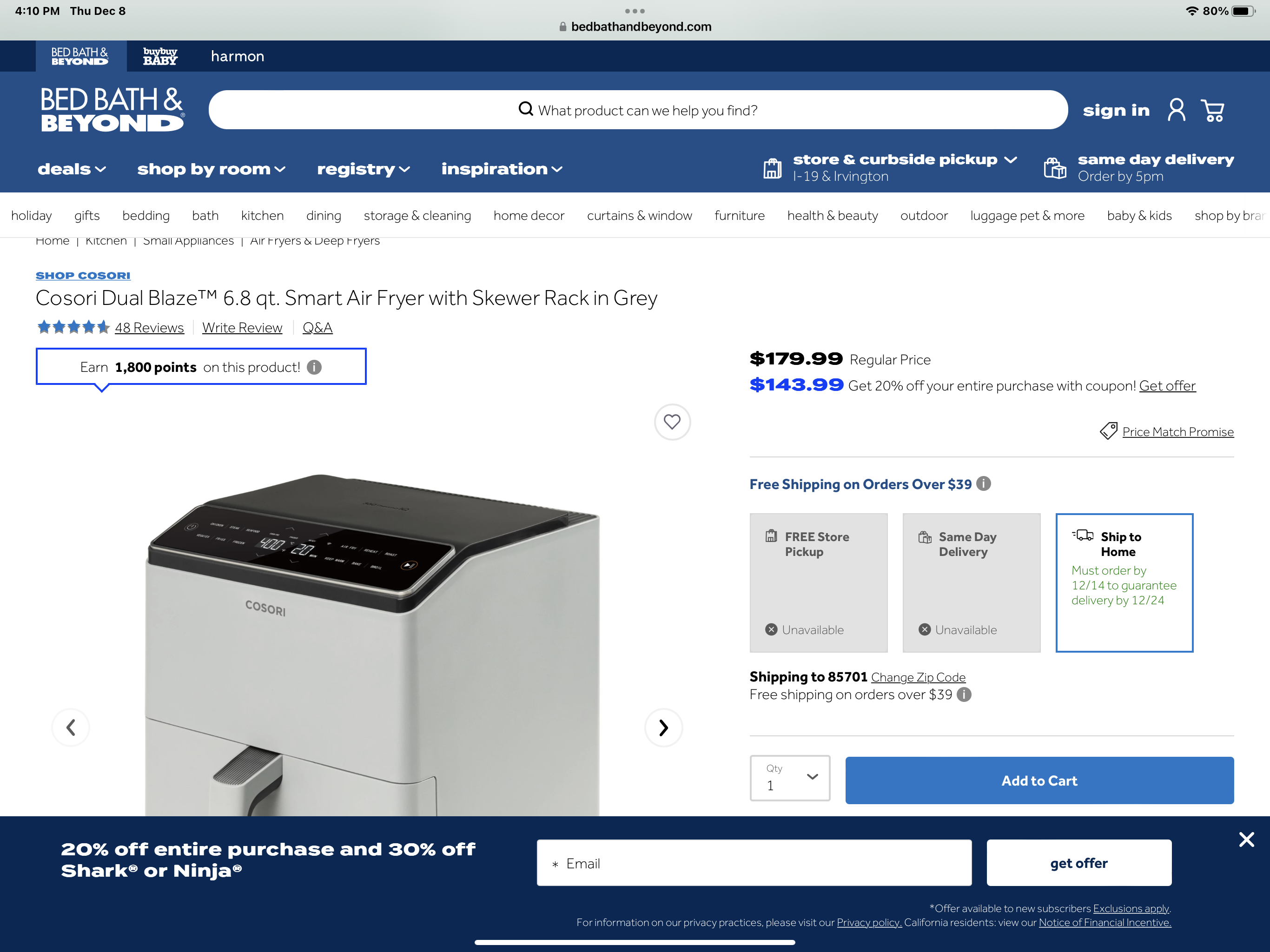
Task: Focus the product search field
Action: click(x=638, y=110)
